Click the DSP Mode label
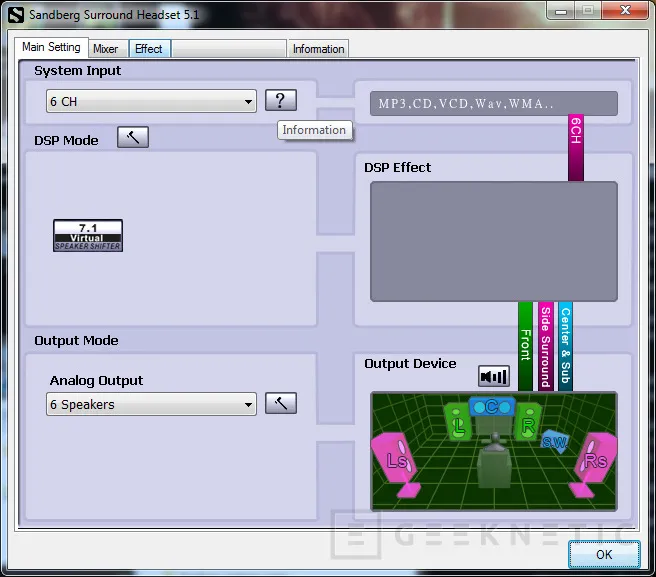This screenshot has height=577, width=656. [x=66, y=141]
